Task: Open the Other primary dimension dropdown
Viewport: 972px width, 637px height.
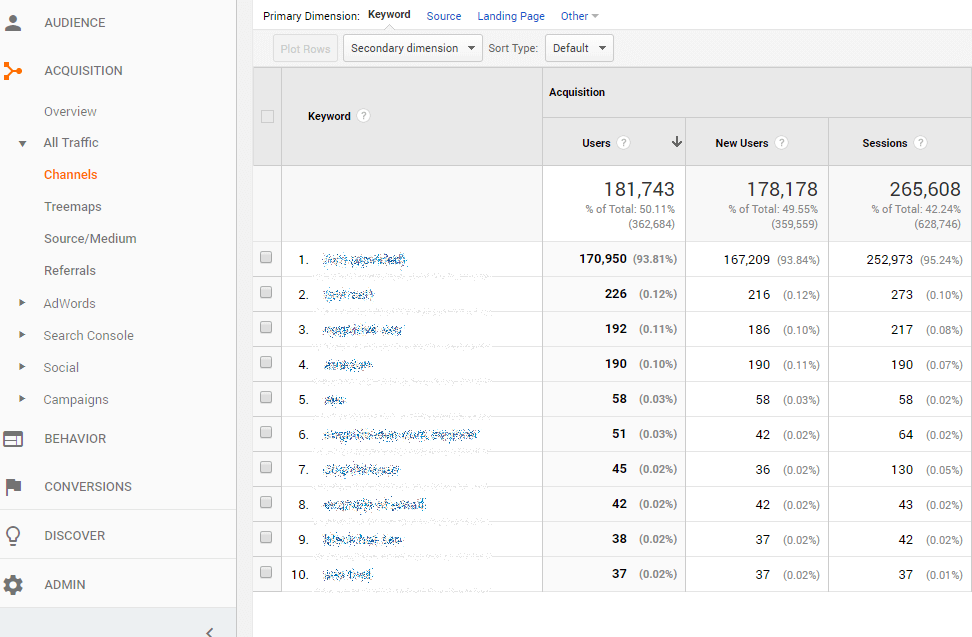Action: [580, 16]
